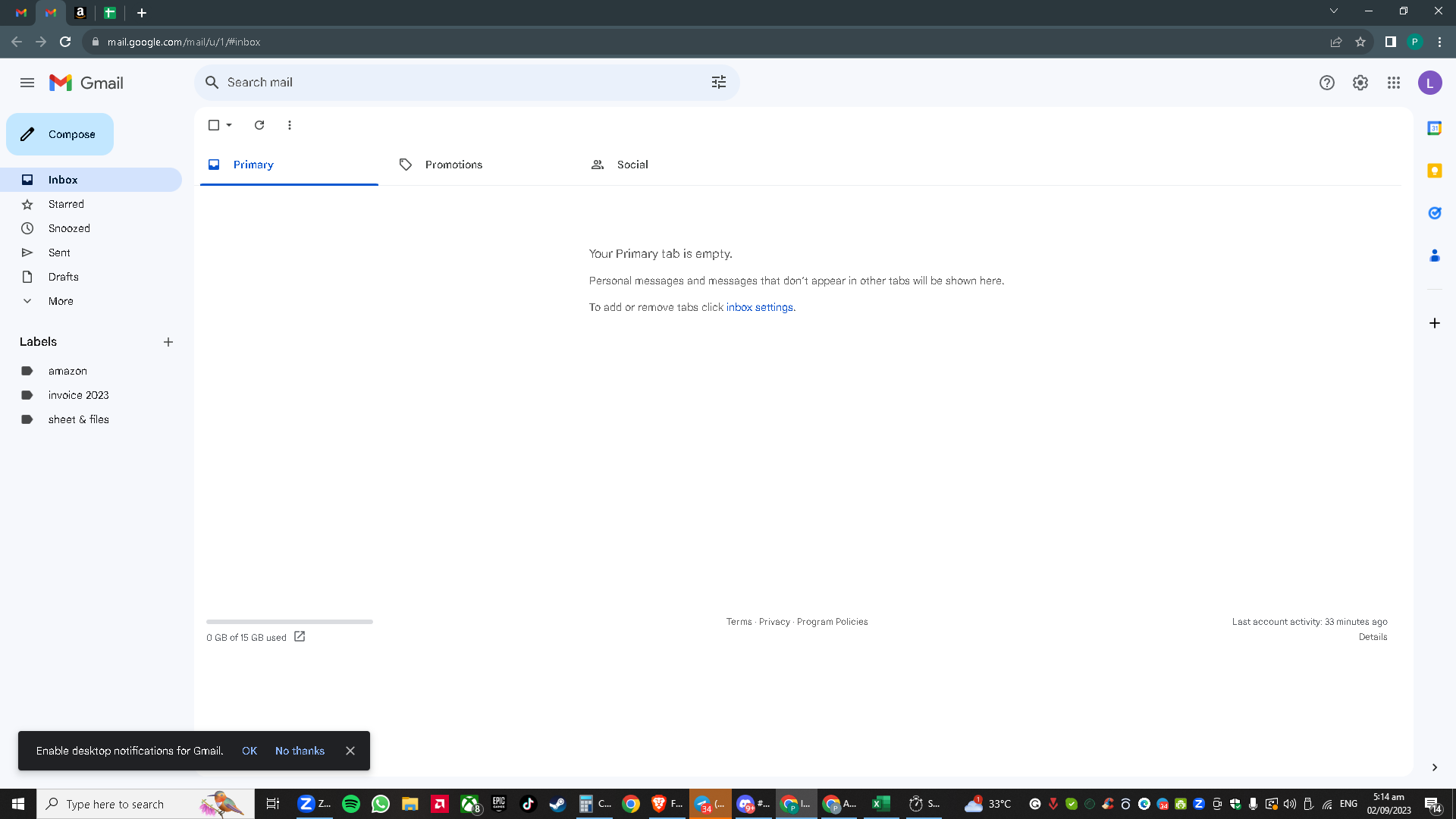This screenshot has height=819, width=1456.
Task: Open a new browser tab
Action: pyautogui.click(x=142, y=13)
